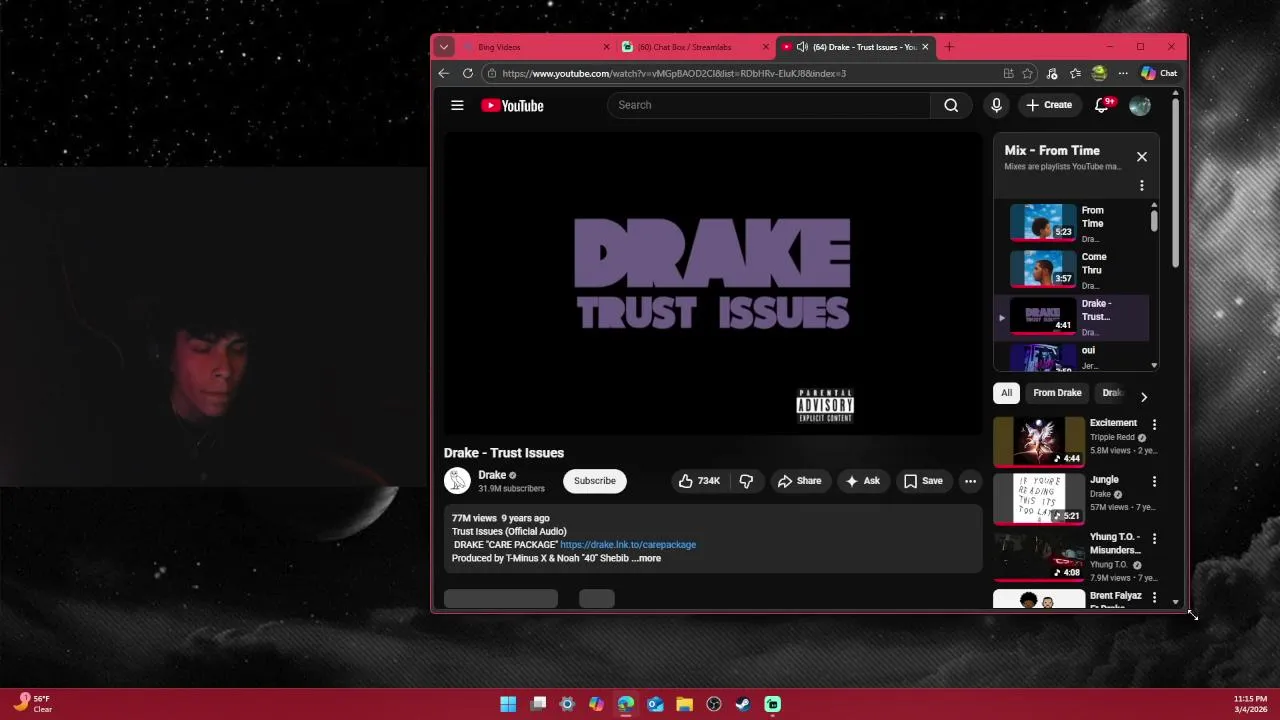This screenshot has width=1280, height=720.
Task: Open the drake.lnk.to/carepackage link
Action: click(x=628, y=545)
